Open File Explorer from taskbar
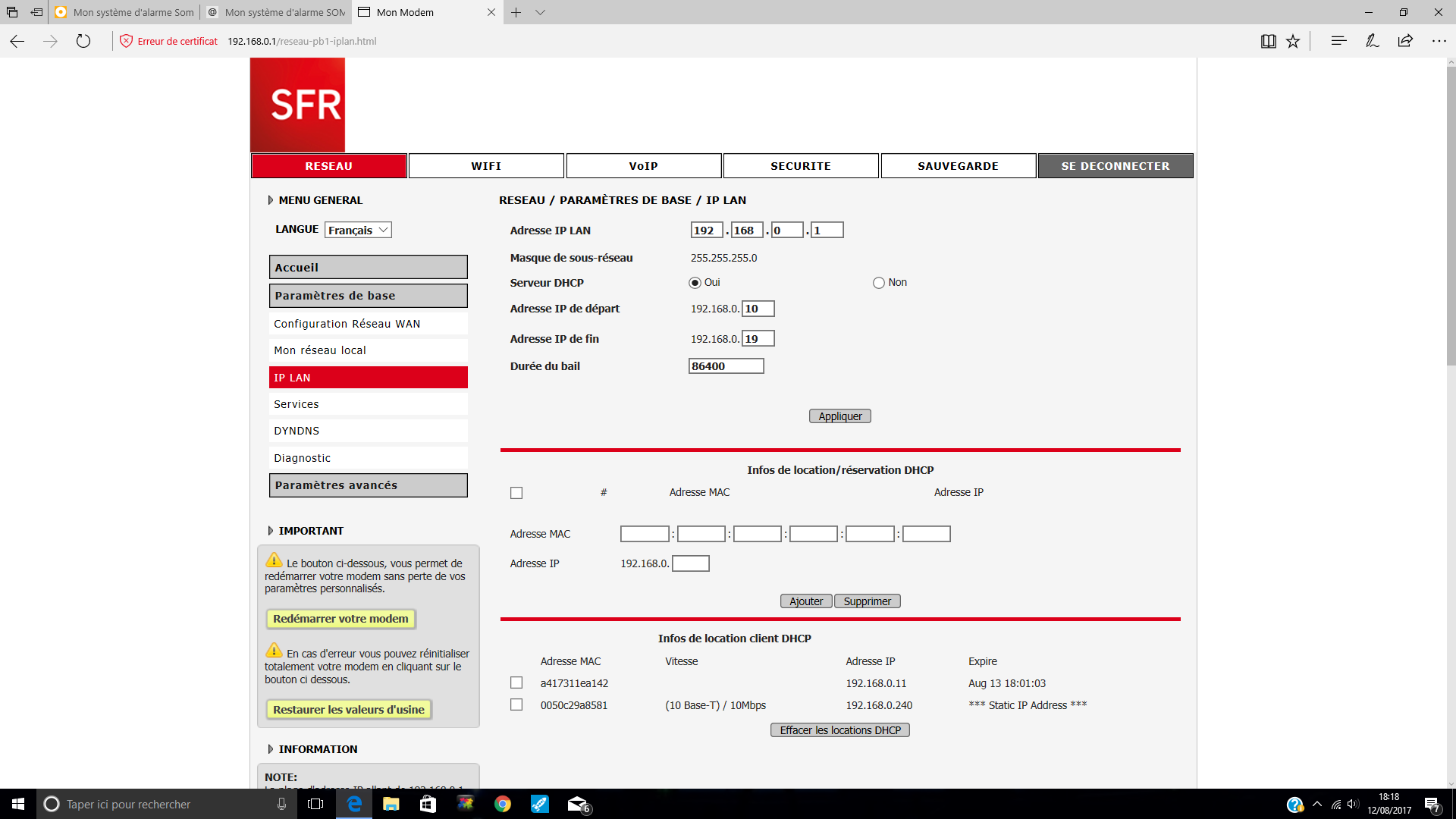Viewport: 1456px width, 819px height. [x=391, y=804]
